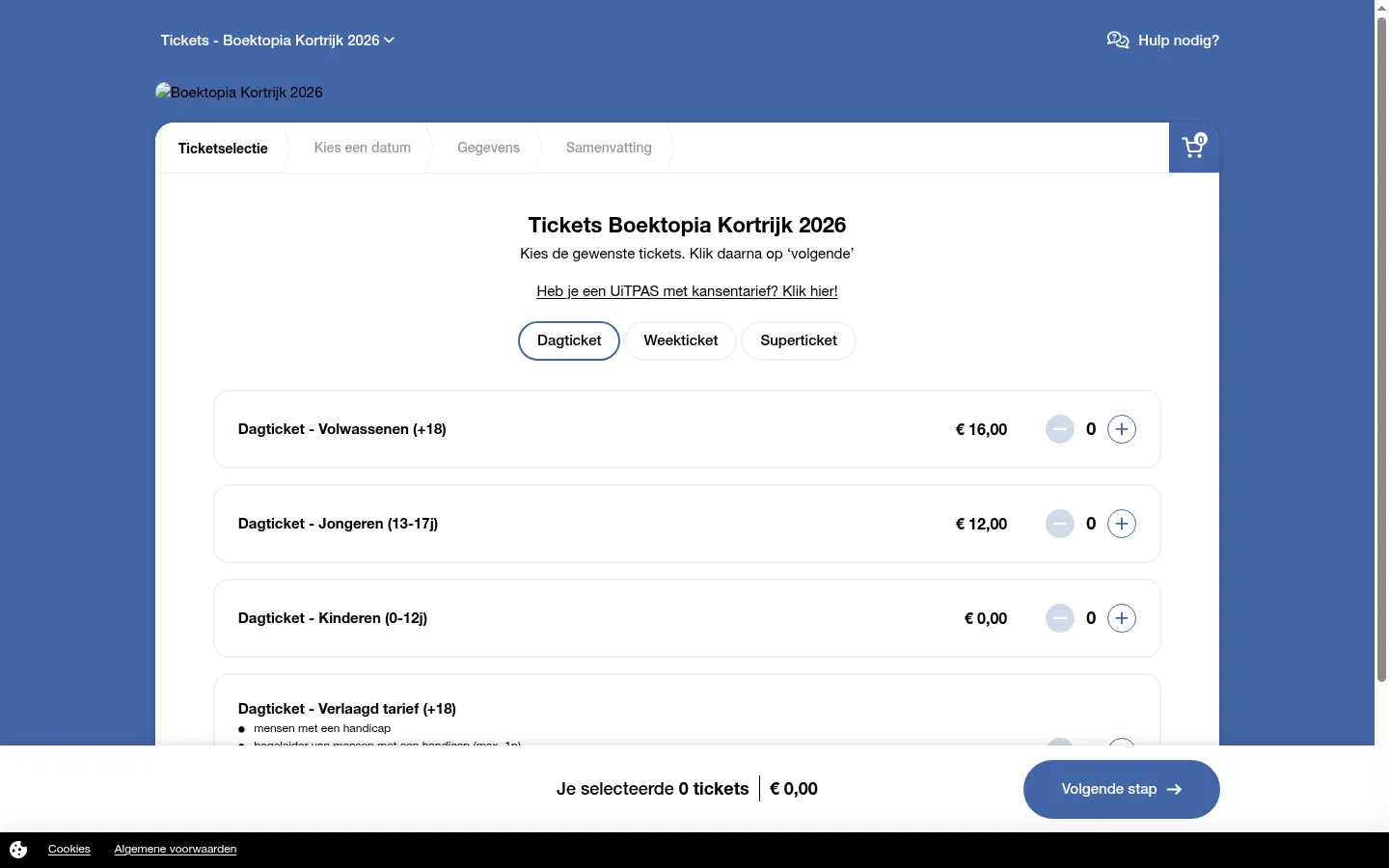The width and height of the screenshot is (1389, 868).
Task: Add one Dagticket Kinderen (0-12j) with plus
Action: (x=1121, y=618)
